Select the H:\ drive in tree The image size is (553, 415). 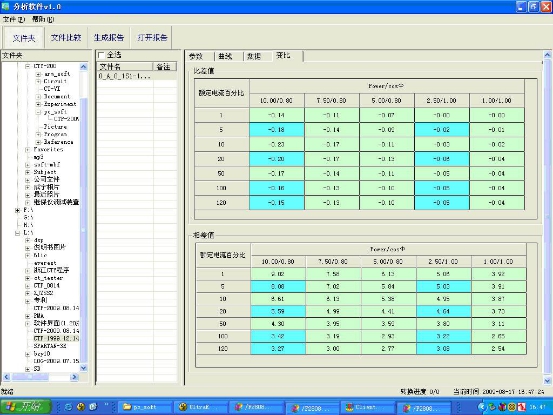[x=28, y=225]
